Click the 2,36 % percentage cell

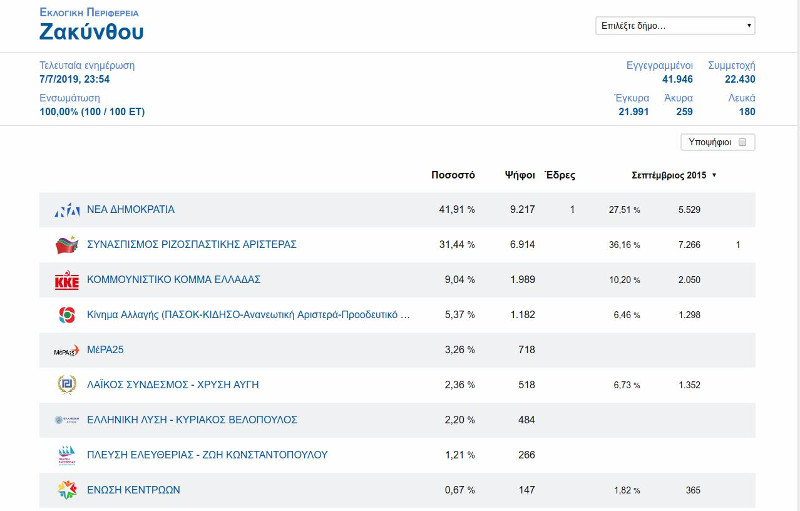(x=460, y=385)
